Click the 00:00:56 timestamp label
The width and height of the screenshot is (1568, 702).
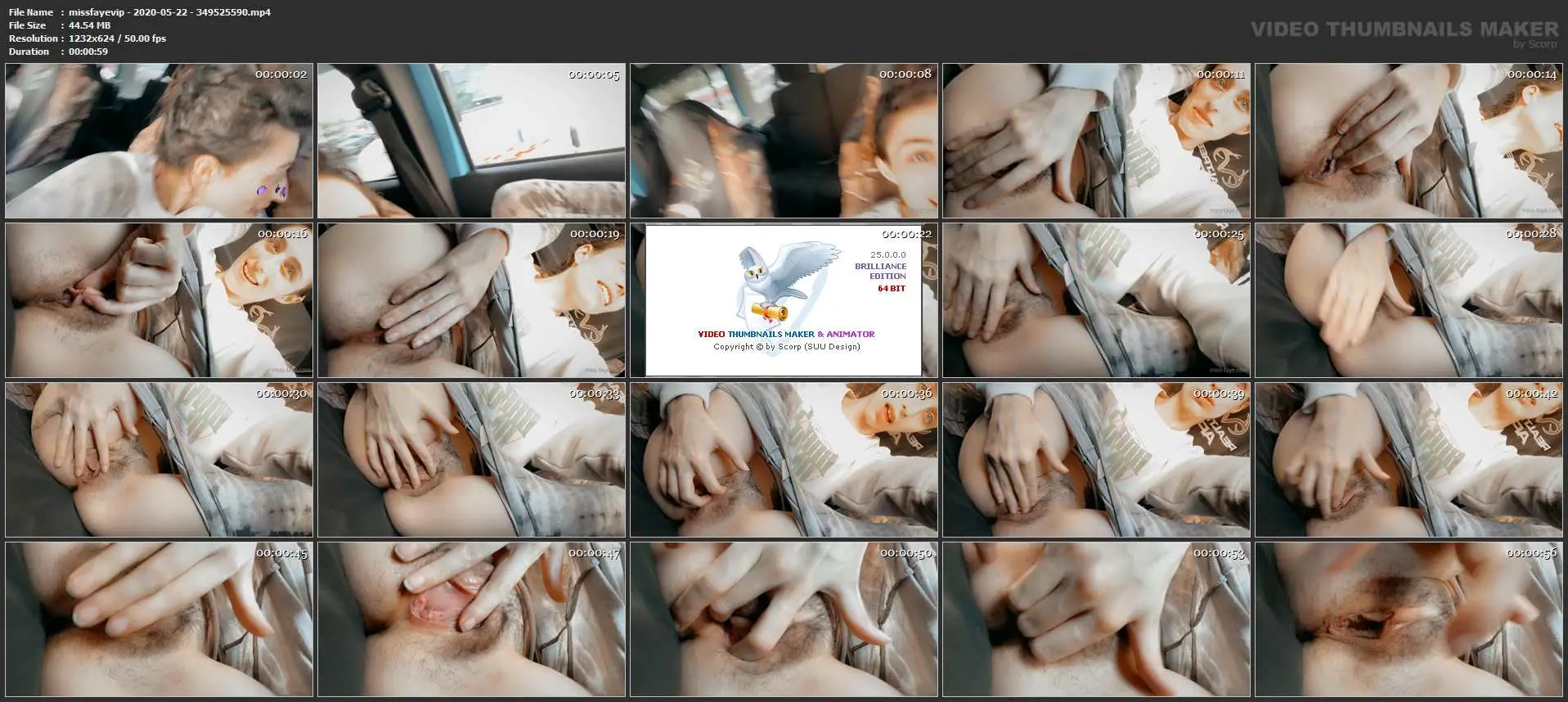click(x=1530, y=553)
